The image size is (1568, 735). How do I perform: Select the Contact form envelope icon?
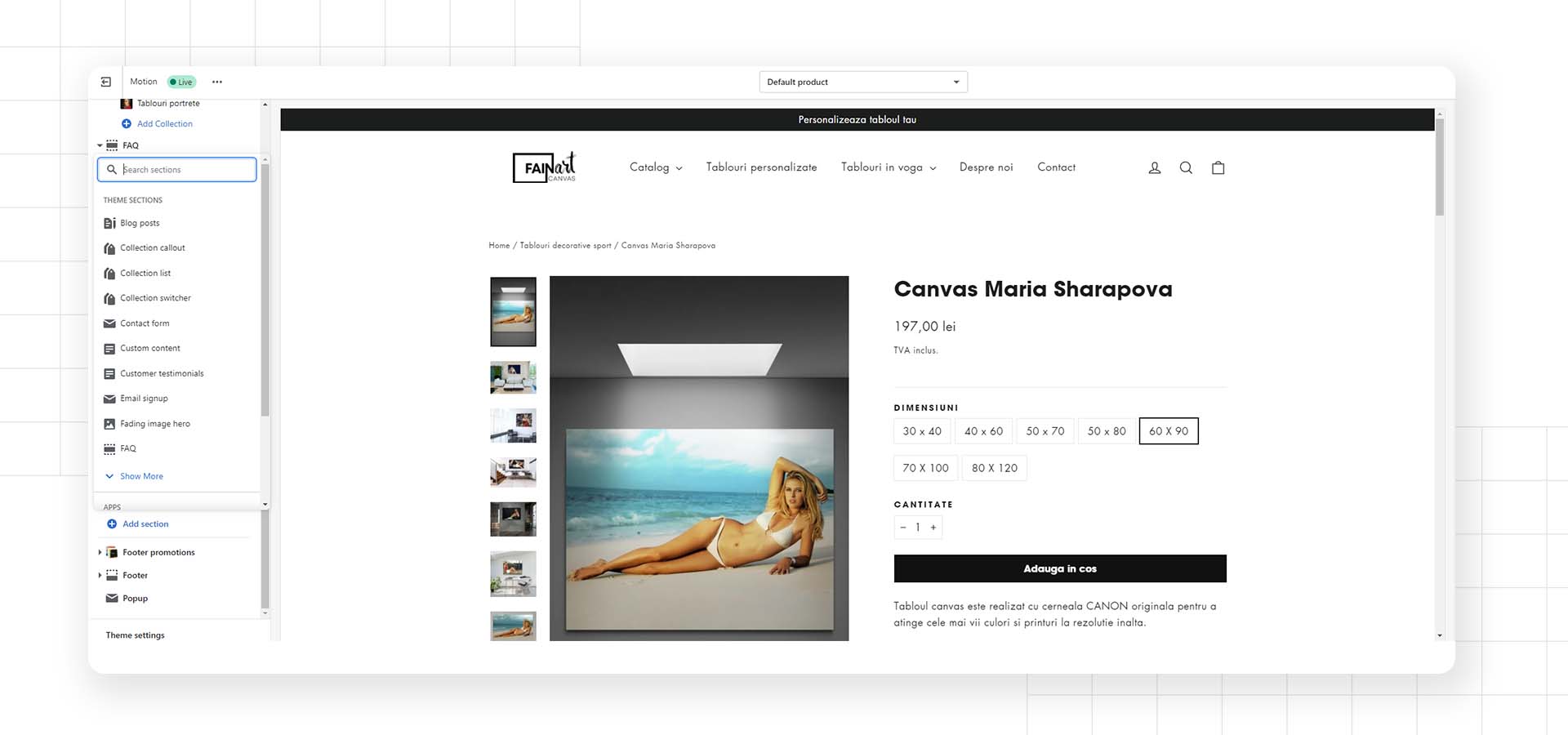tap(109, 323)
